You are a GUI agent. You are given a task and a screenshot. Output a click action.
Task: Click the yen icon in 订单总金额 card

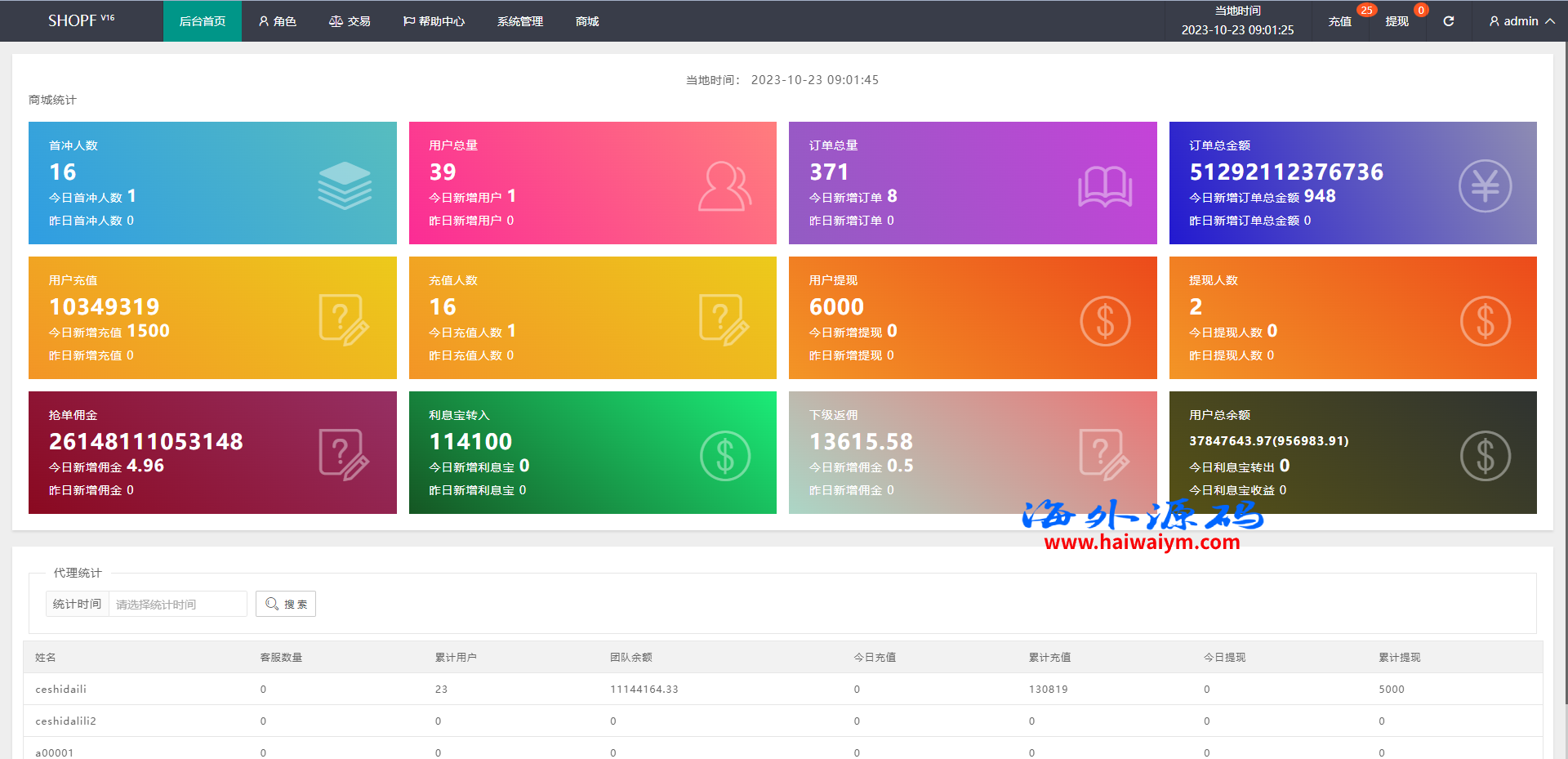coord(1485,186)
